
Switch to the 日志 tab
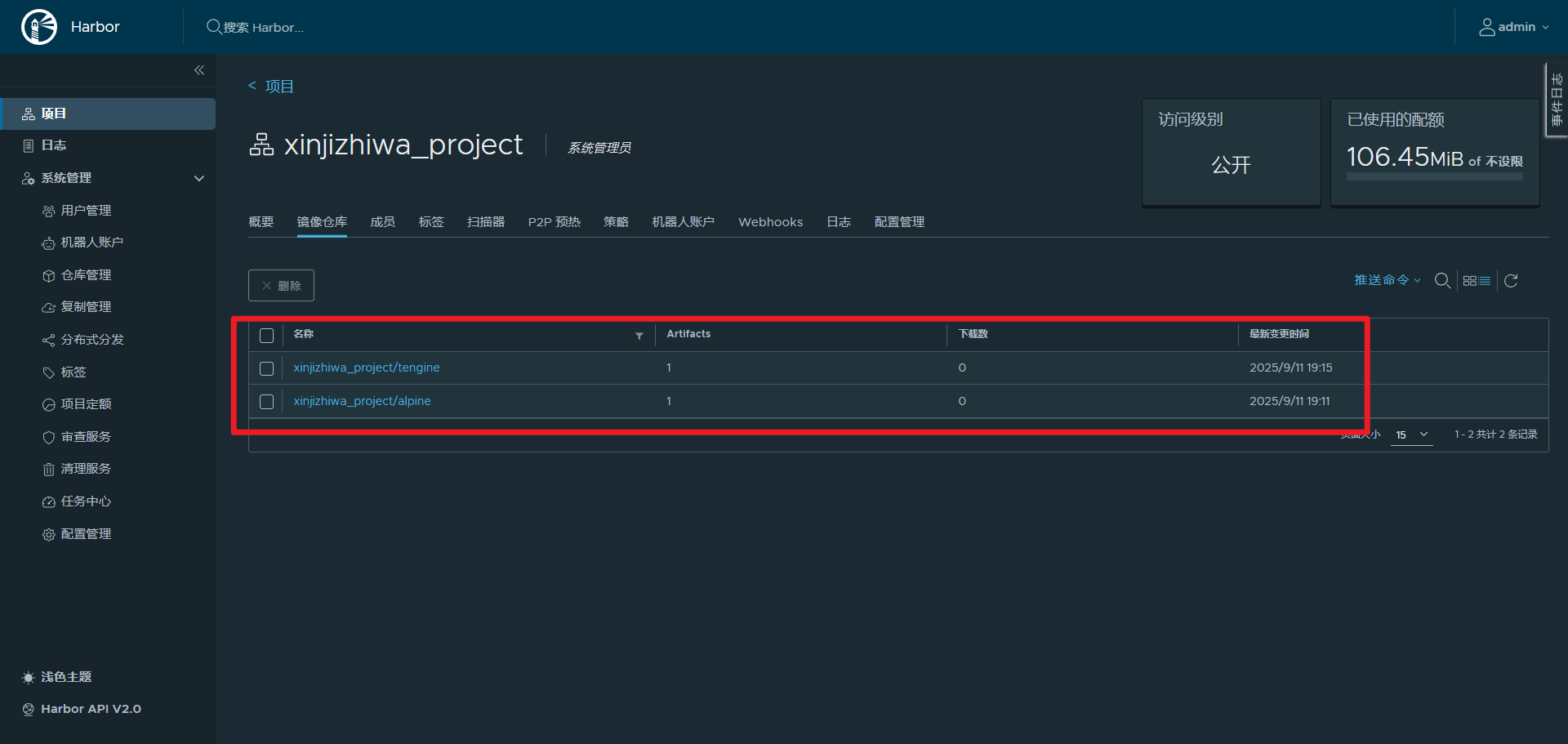coord(839,222)
